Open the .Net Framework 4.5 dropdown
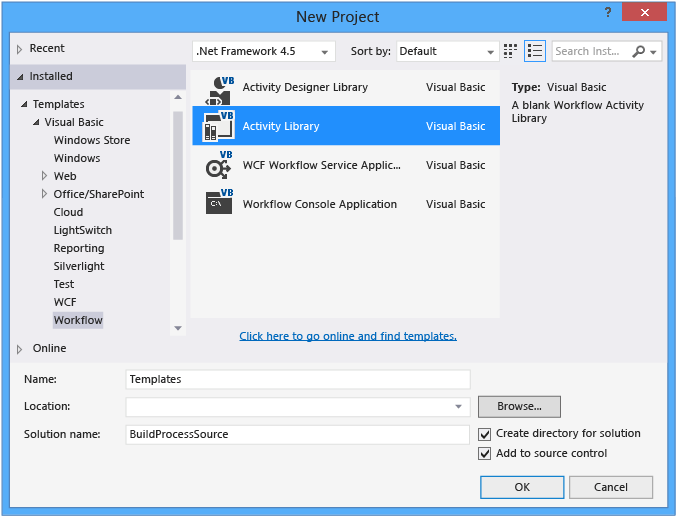 point(263,51)
